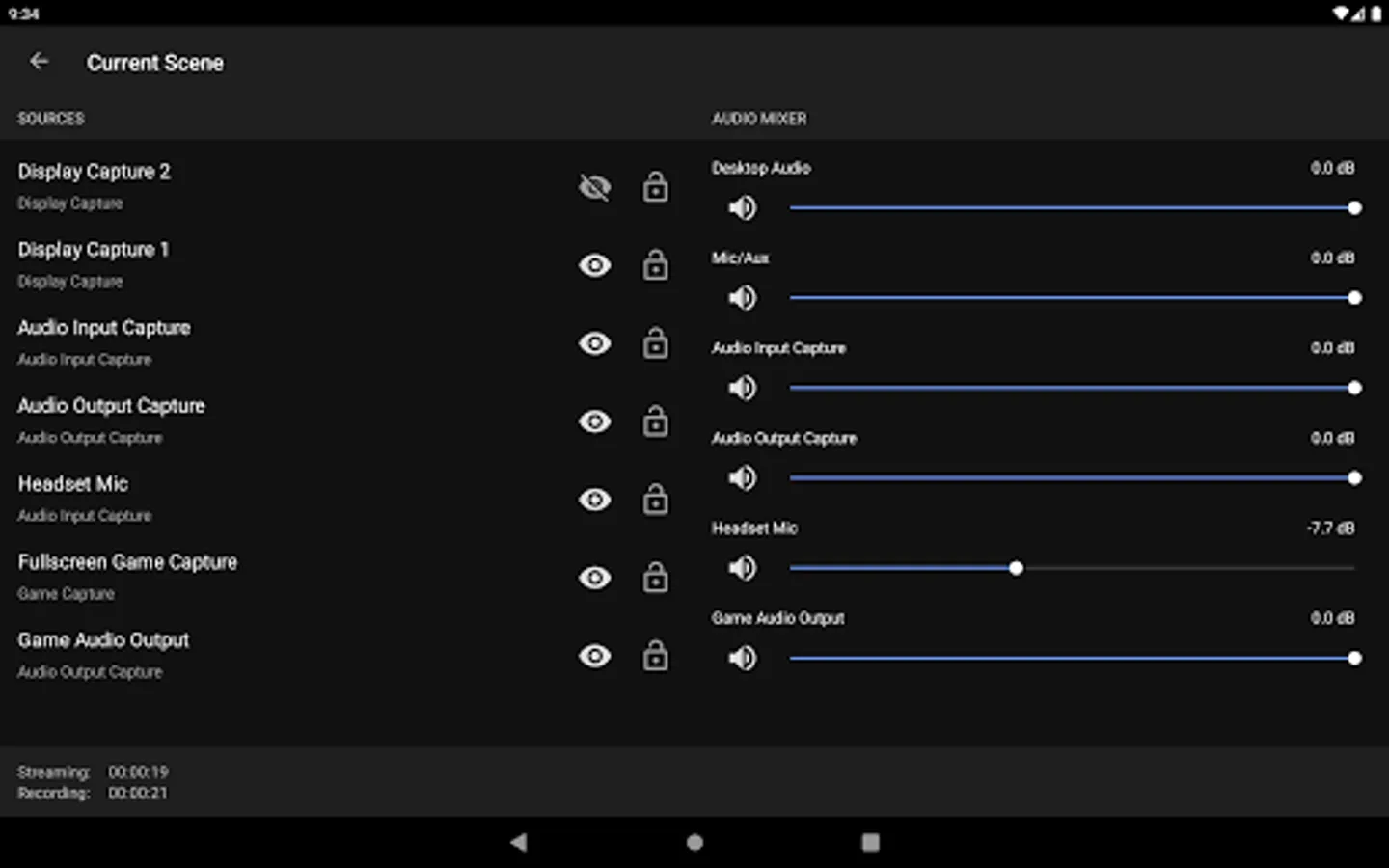Show the hidden Display Capture 2 source
Screen dimensions: 1389x868
[595, 187]
